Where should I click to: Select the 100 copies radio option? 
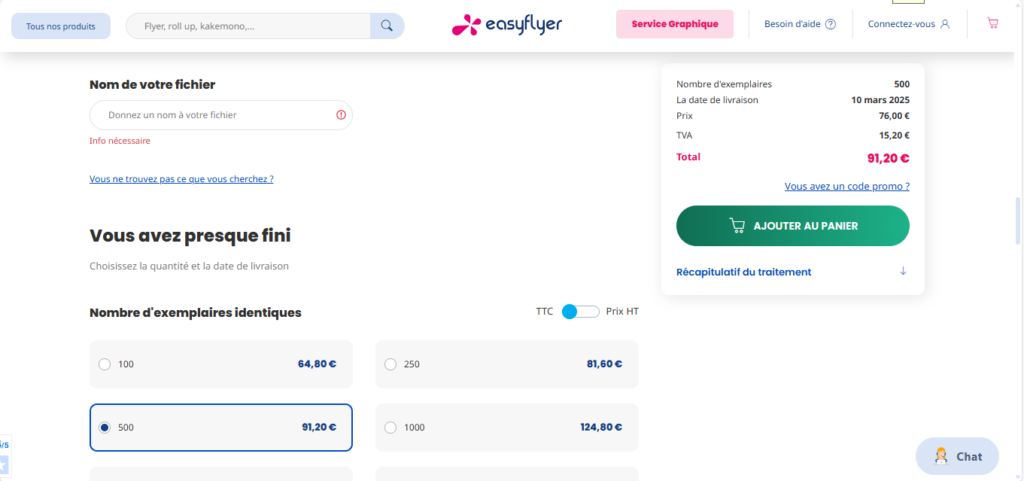[104, 364]
